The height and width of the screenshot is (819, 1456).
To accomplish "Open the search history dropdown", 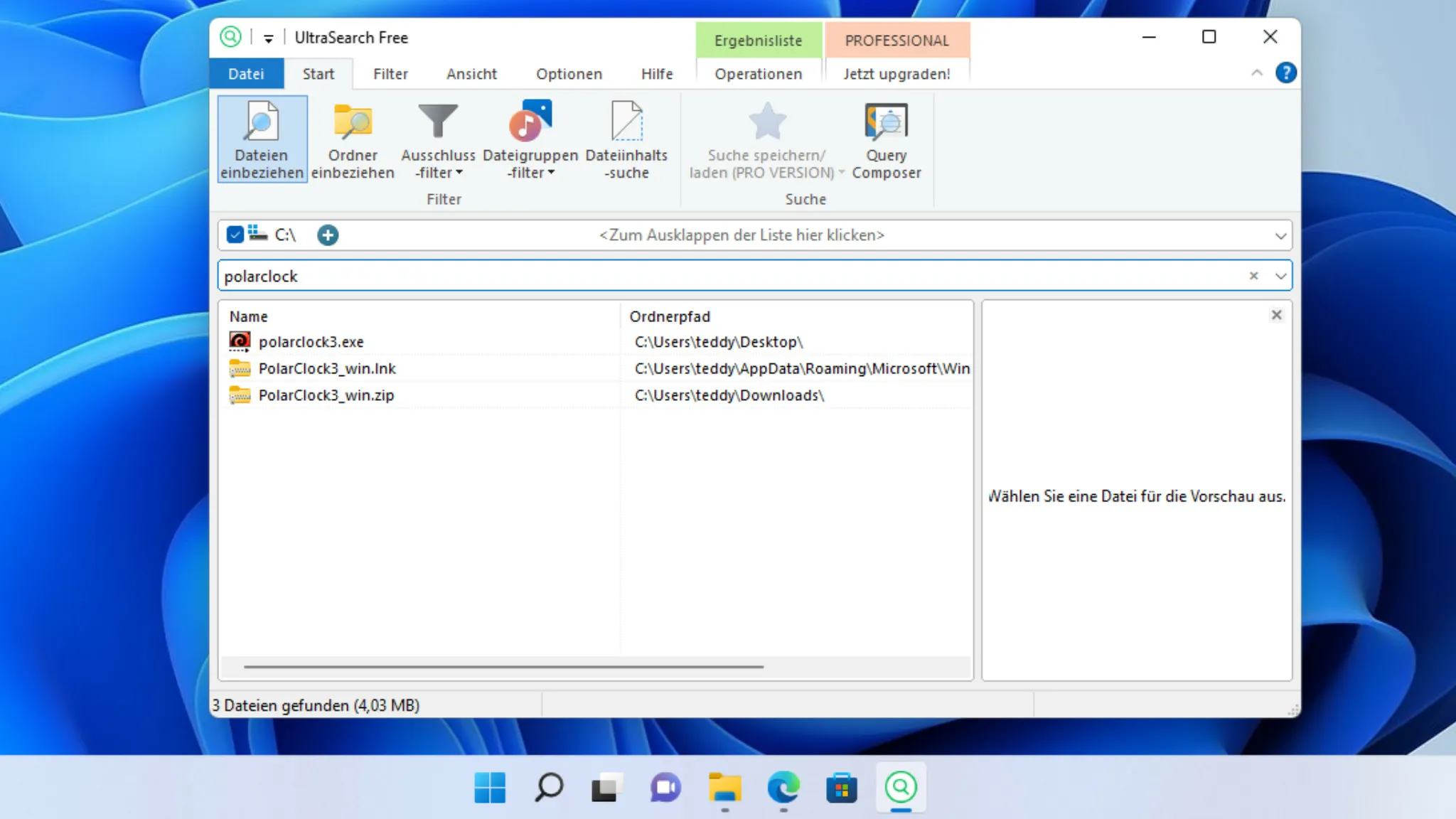I will (1280, 276).
